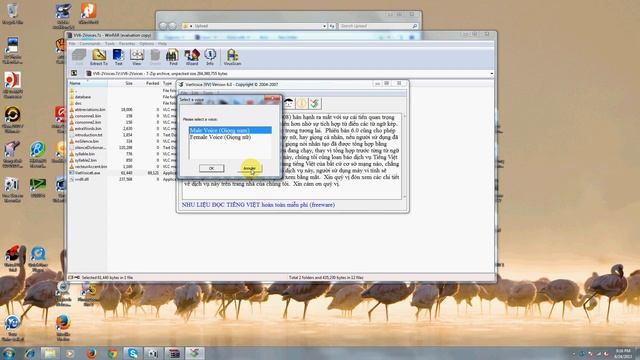
Task: Open the Windows Start menu
Action: point(9,353)
